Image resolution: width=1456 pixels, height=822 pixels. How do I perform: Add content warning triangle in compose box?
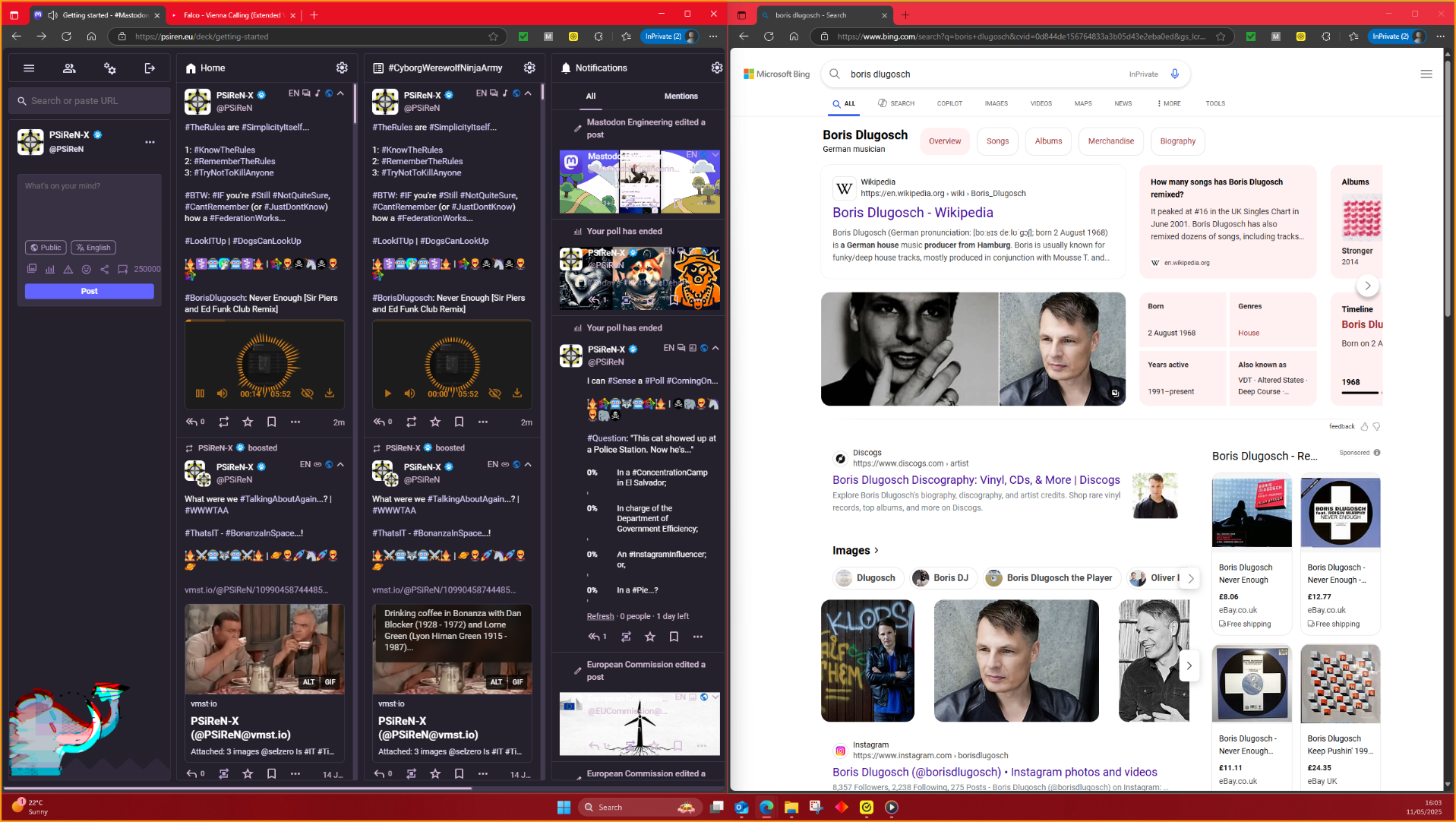click(68, 269)
